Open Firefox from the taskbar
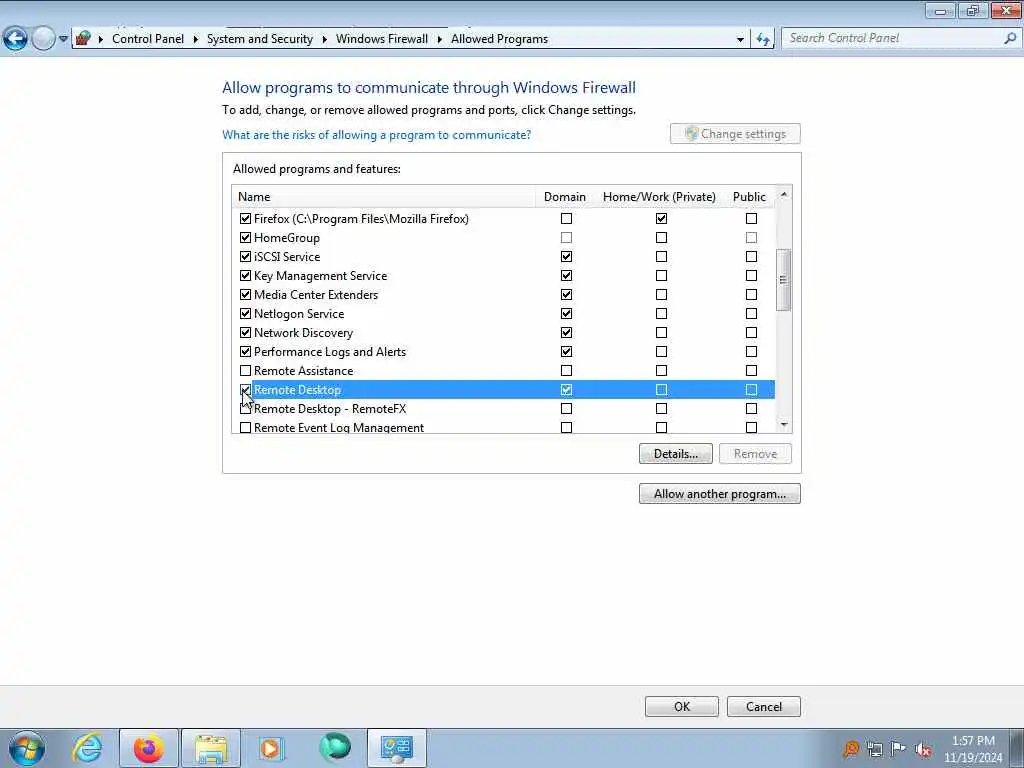 (x=148, y=748)
